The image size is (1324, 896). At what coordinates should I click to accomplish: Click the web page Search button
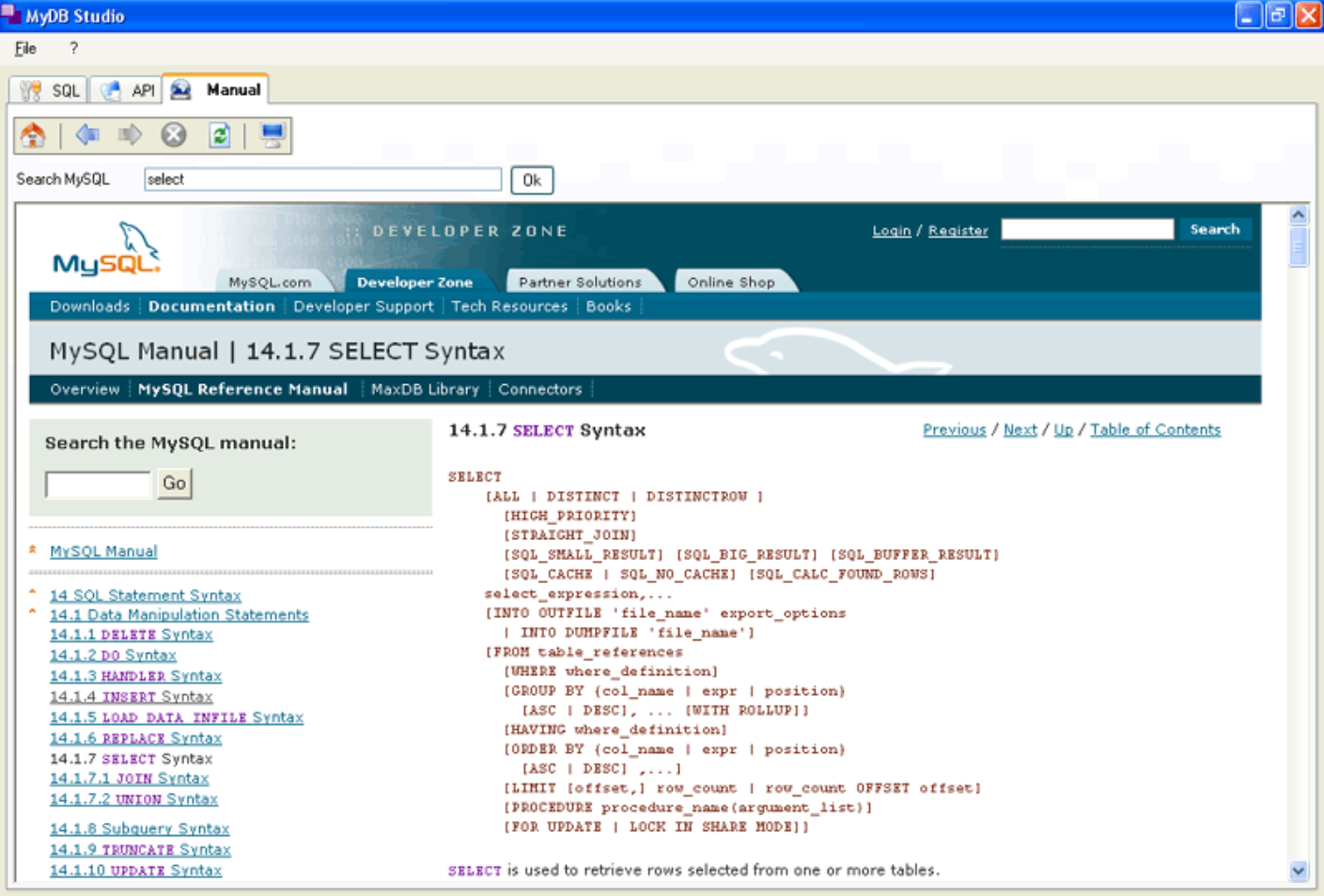[1215, 229]
